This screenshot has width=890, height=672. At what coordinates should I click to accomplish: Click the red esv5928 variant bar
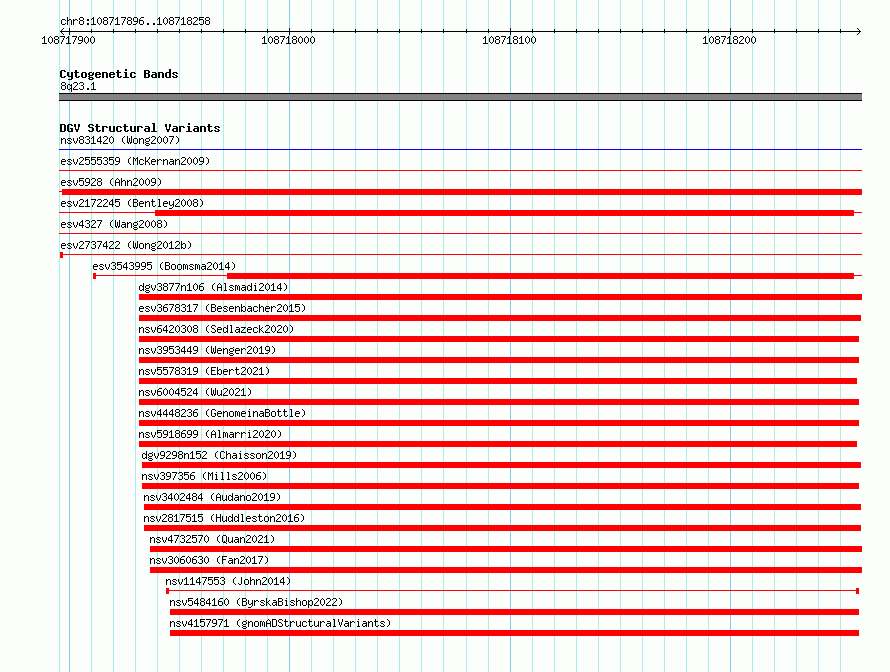(461, 192)
